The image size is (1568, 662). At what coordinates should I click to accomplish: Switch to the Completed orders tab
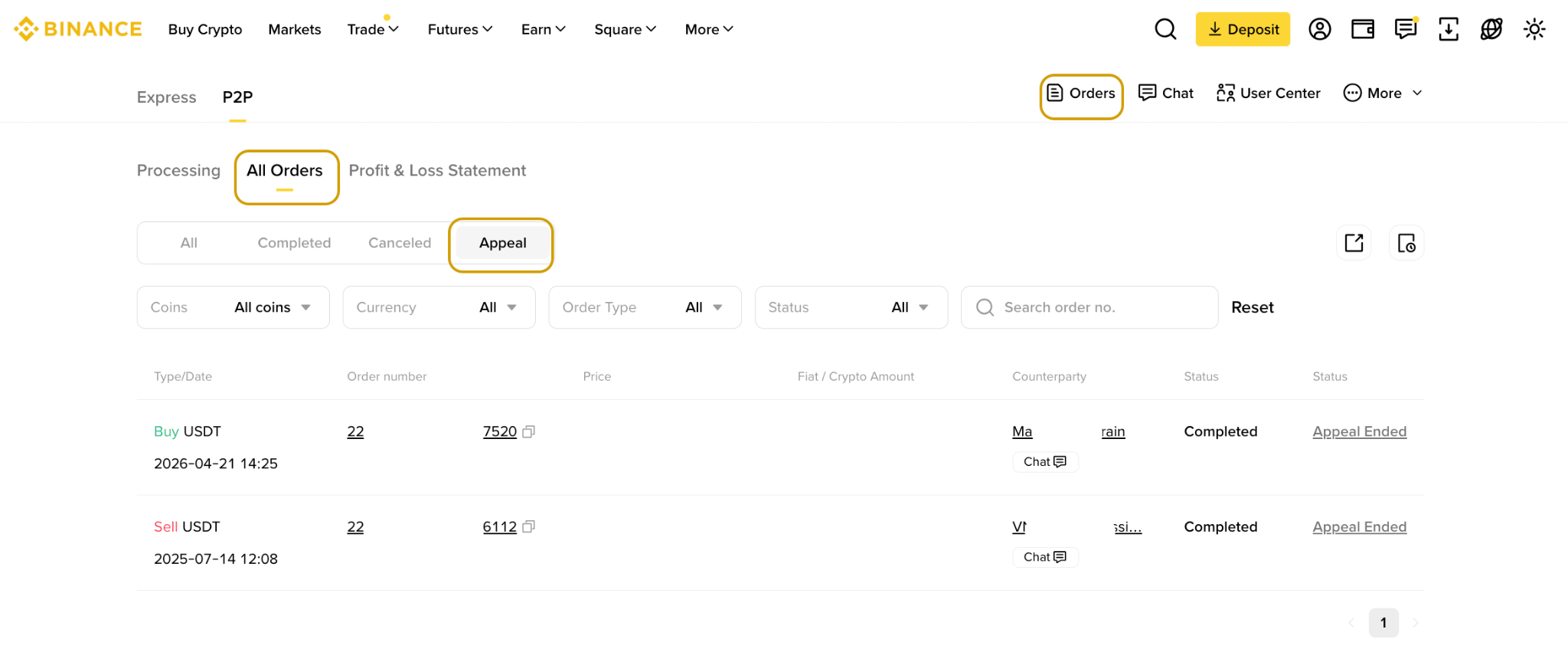pyautogui.click(x=294, y=243)
